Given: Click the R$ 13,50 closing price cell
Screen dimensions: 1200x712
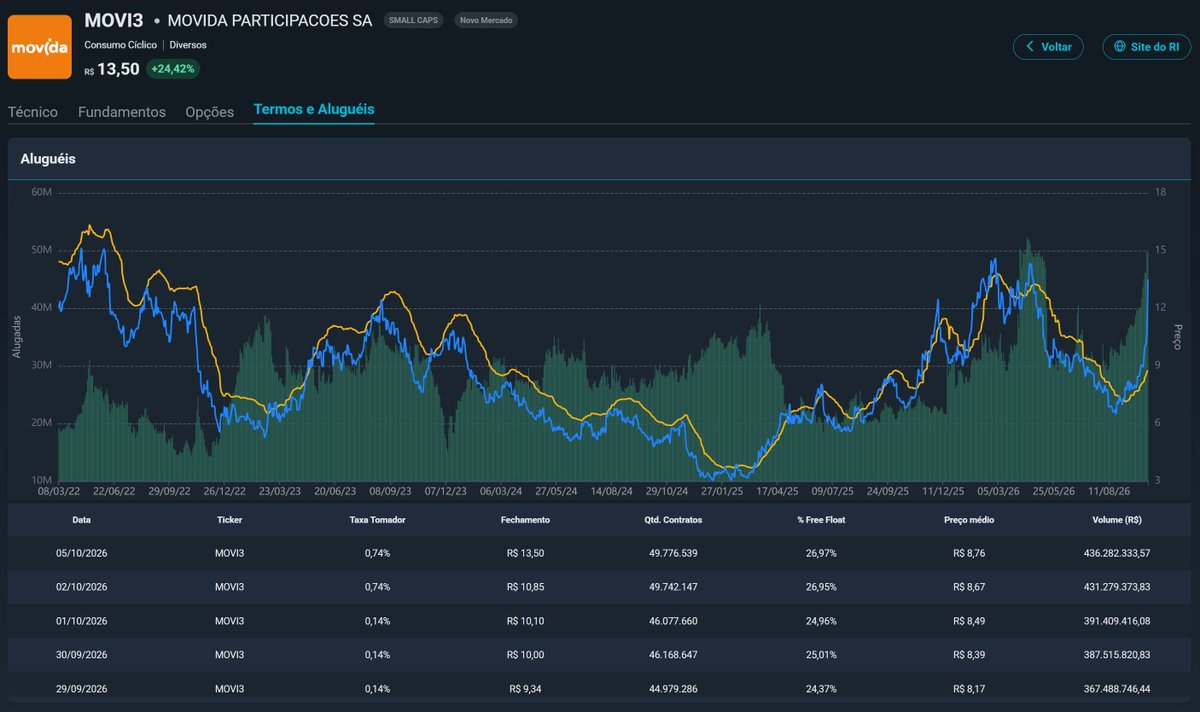Looking at the screenshot, I should [x=525, y=553].
